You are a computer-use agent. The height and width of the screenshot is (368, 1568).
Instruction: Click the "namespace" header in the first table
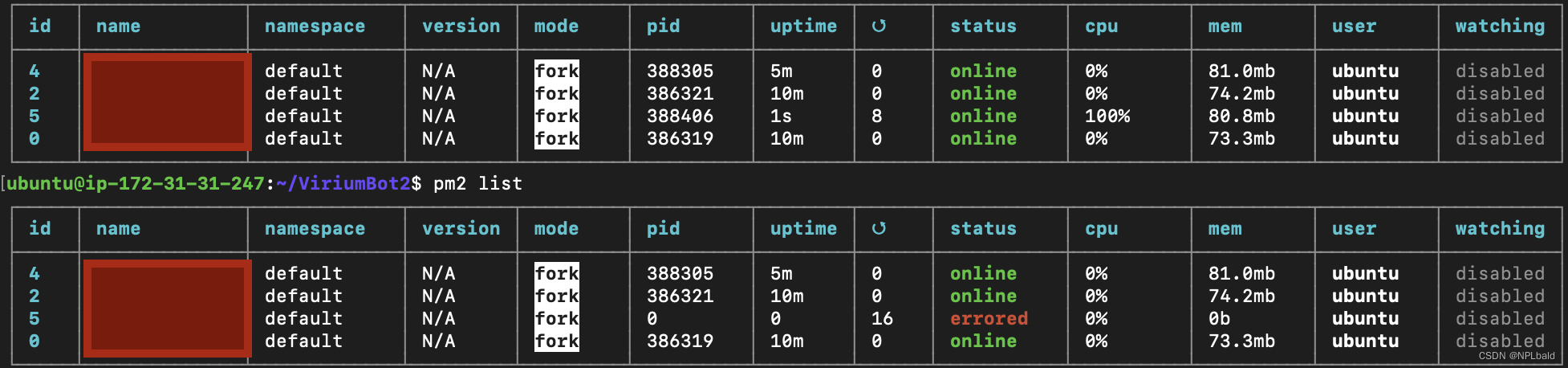pos(315,26)
